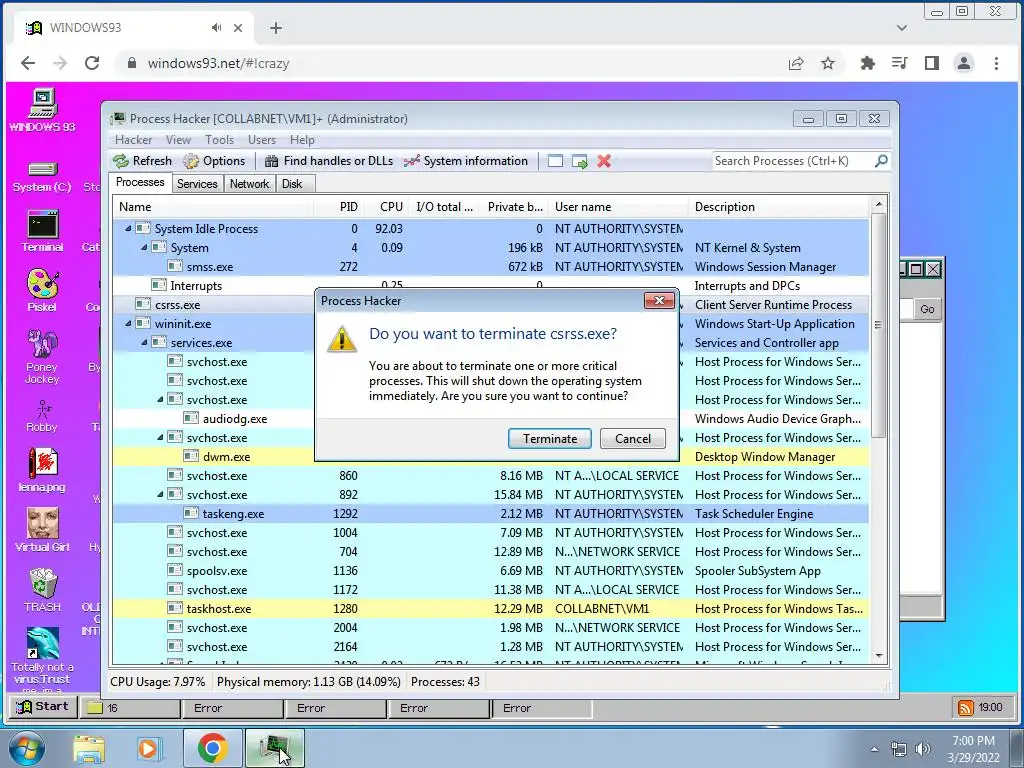Screen dimensions: 1024x768
Task: Click the find window toolbar icon
Action: (x=555, y=161)
